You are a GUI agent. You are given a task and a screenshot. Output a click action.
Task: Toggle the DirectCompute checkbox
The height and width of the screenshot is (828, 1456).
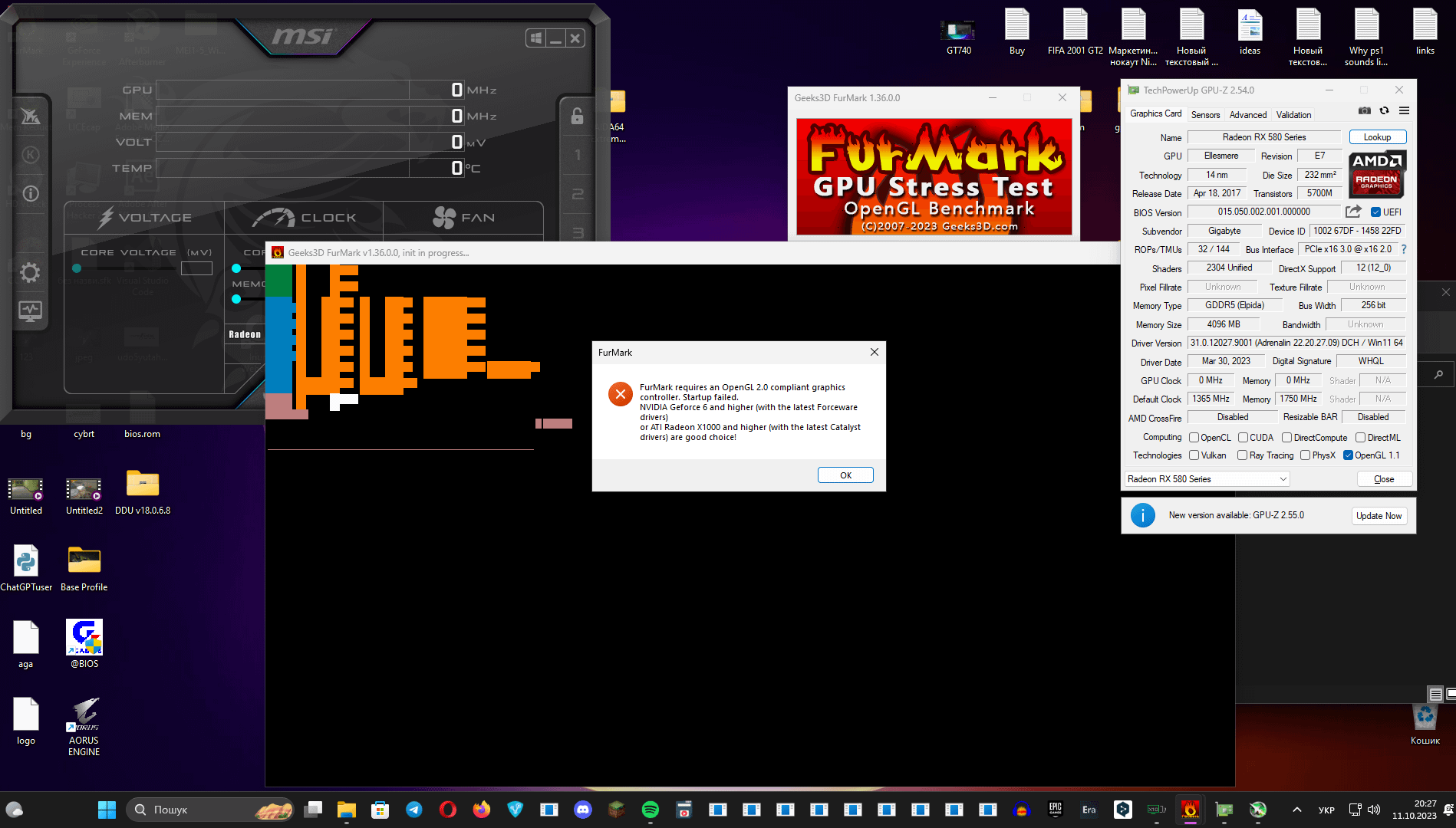point(1287,438)
